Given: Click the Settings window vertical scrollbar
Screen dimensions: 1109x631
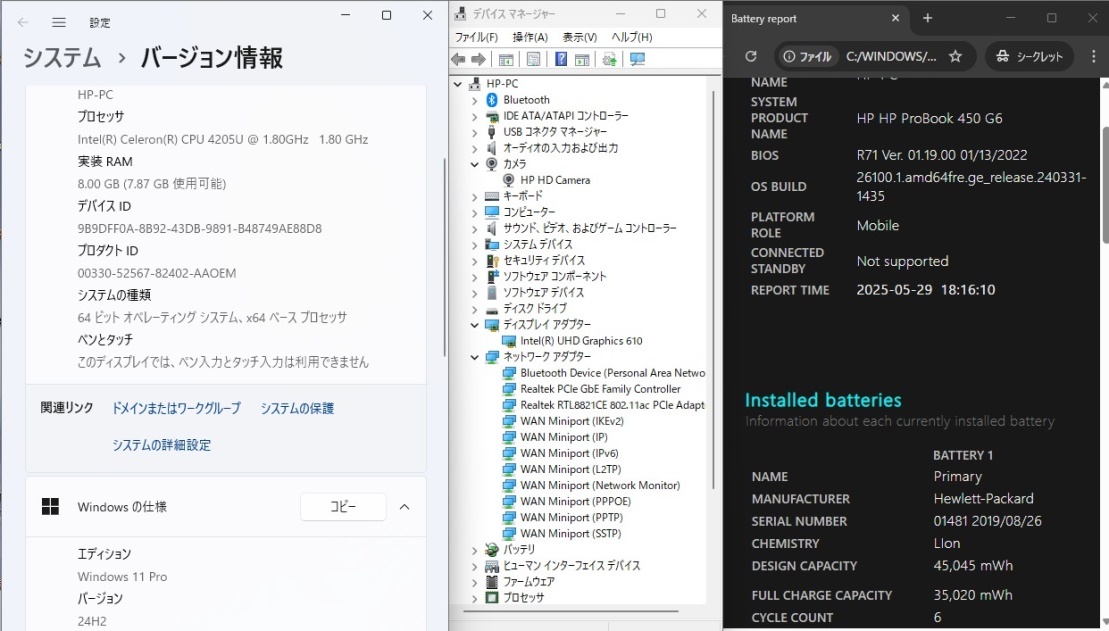Looking at the screenshot, I should coord(444,257).
